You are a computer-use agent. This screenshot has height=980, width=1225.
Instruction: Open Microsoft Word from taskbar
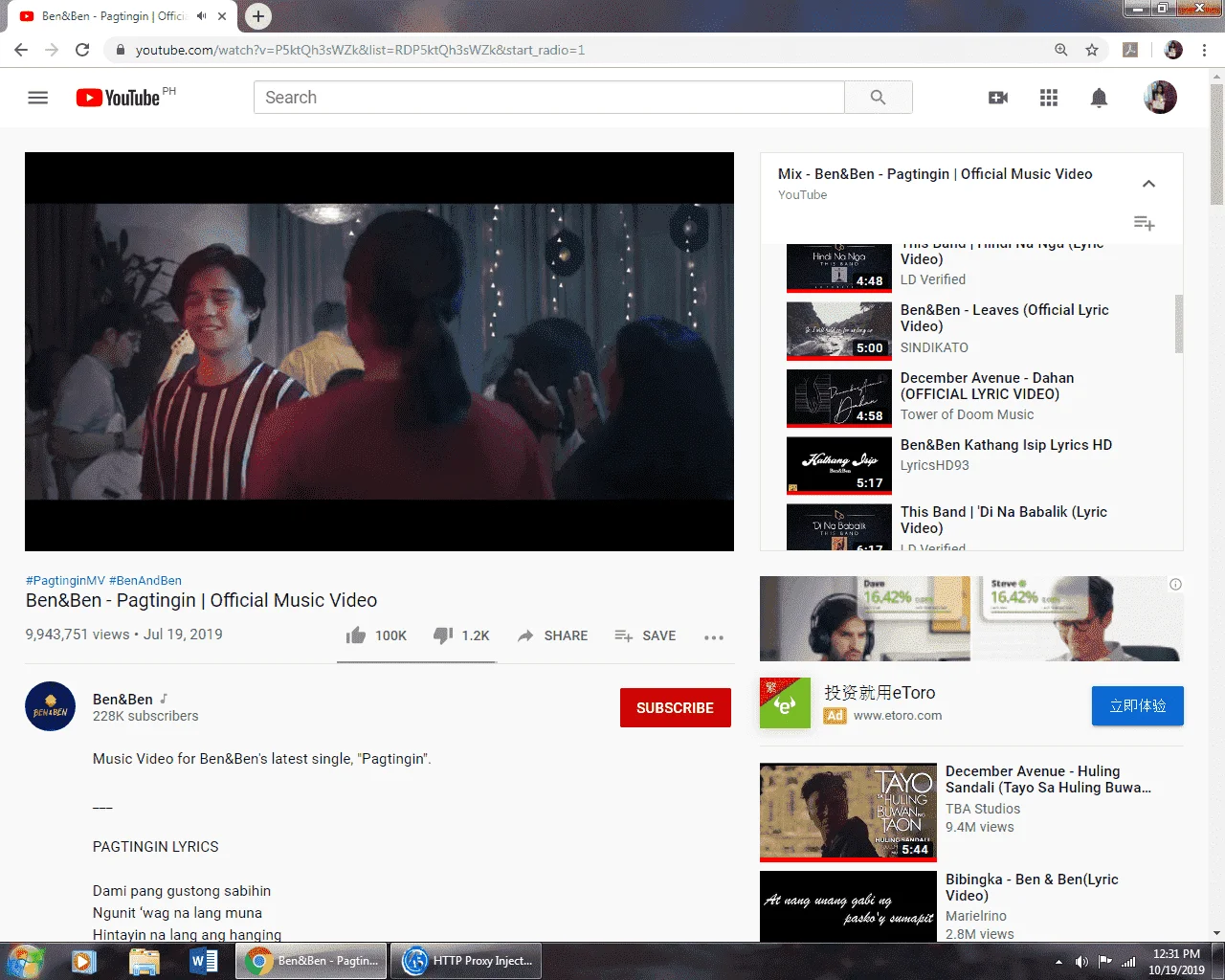[203, 961]
